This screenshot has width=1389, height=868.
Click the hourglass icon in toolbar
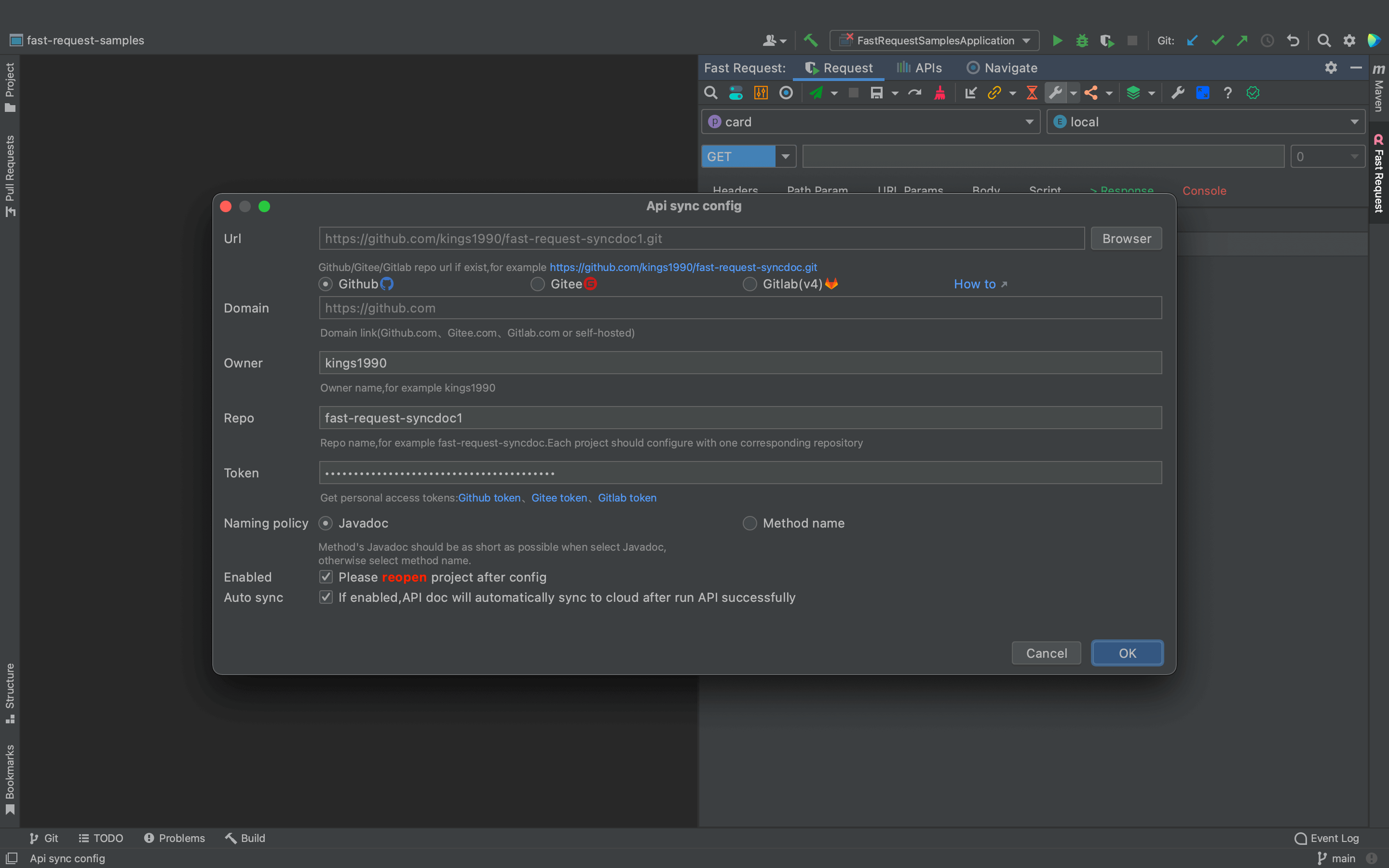click(1032, 93)
